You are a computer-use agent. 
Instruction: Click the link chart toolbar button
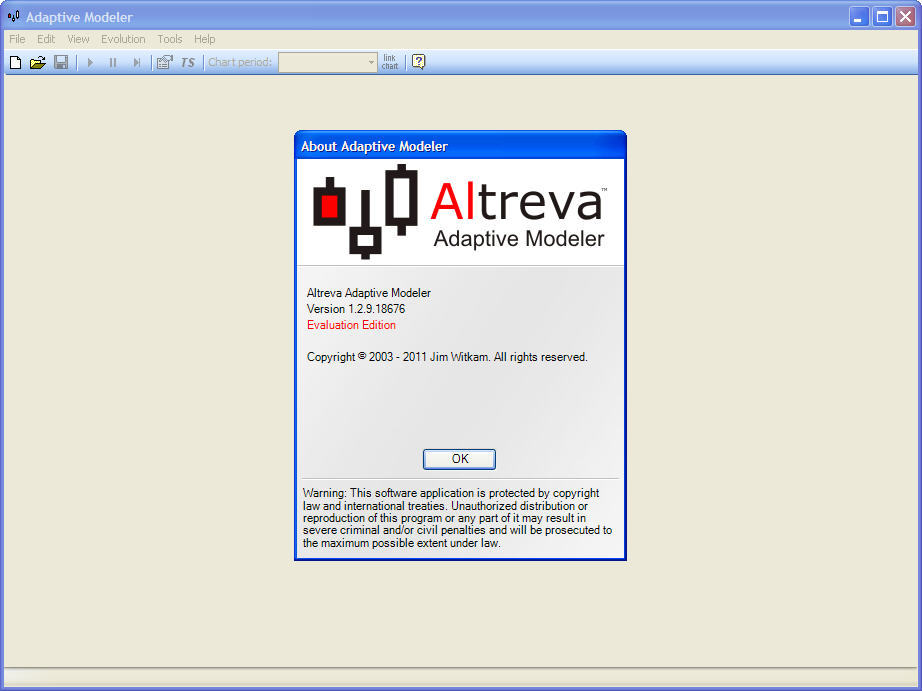pos(389,62)
